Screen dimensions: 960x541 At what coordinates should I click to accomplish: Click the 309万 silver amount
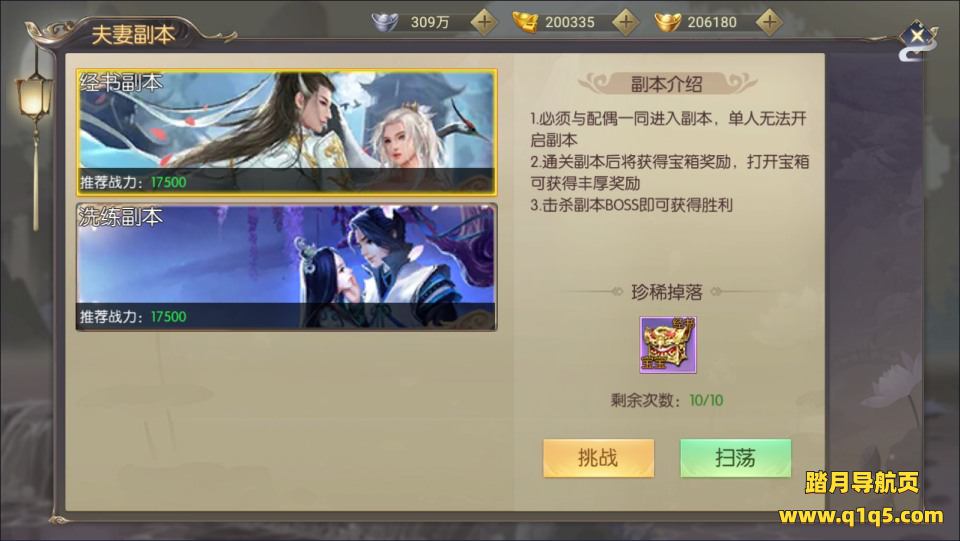click(430, 22)
